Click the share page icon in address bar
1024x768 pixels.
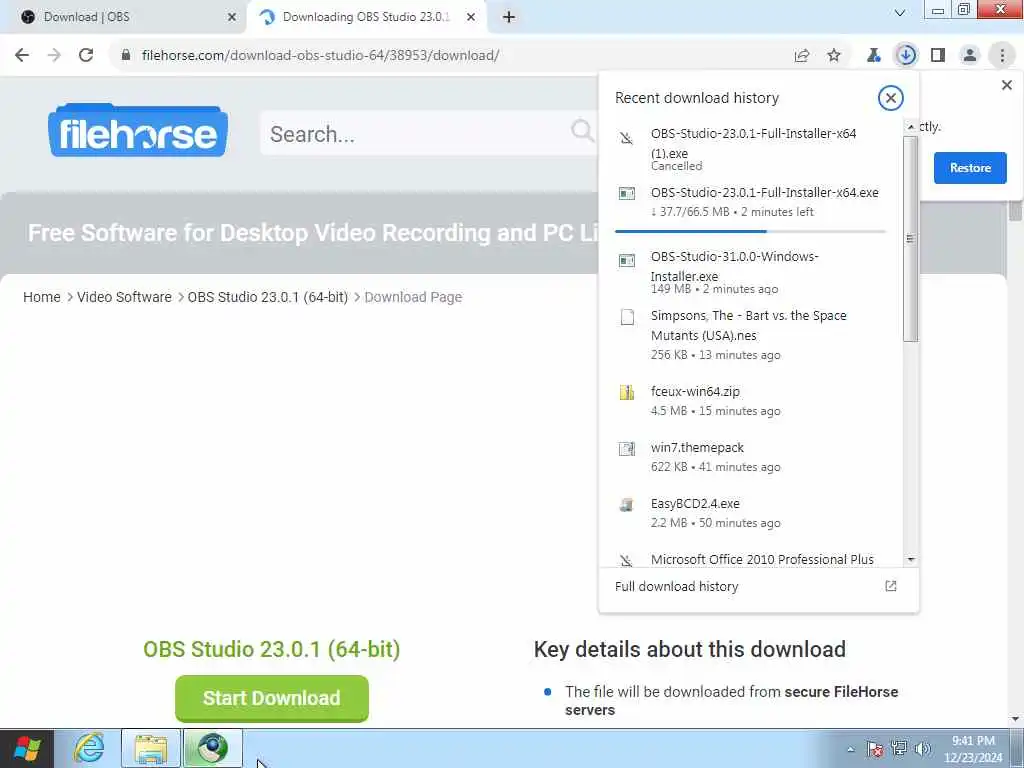(802, 56)
